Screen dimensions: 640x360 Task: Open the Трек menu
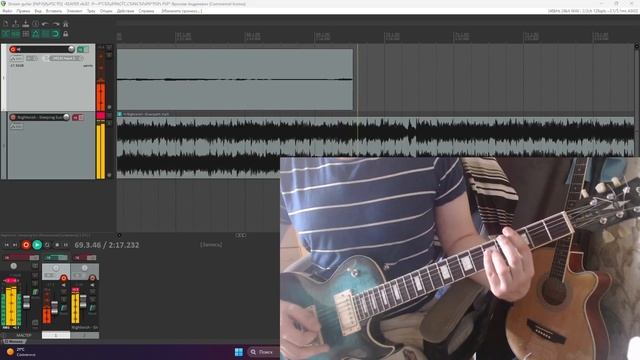point(91,11)
